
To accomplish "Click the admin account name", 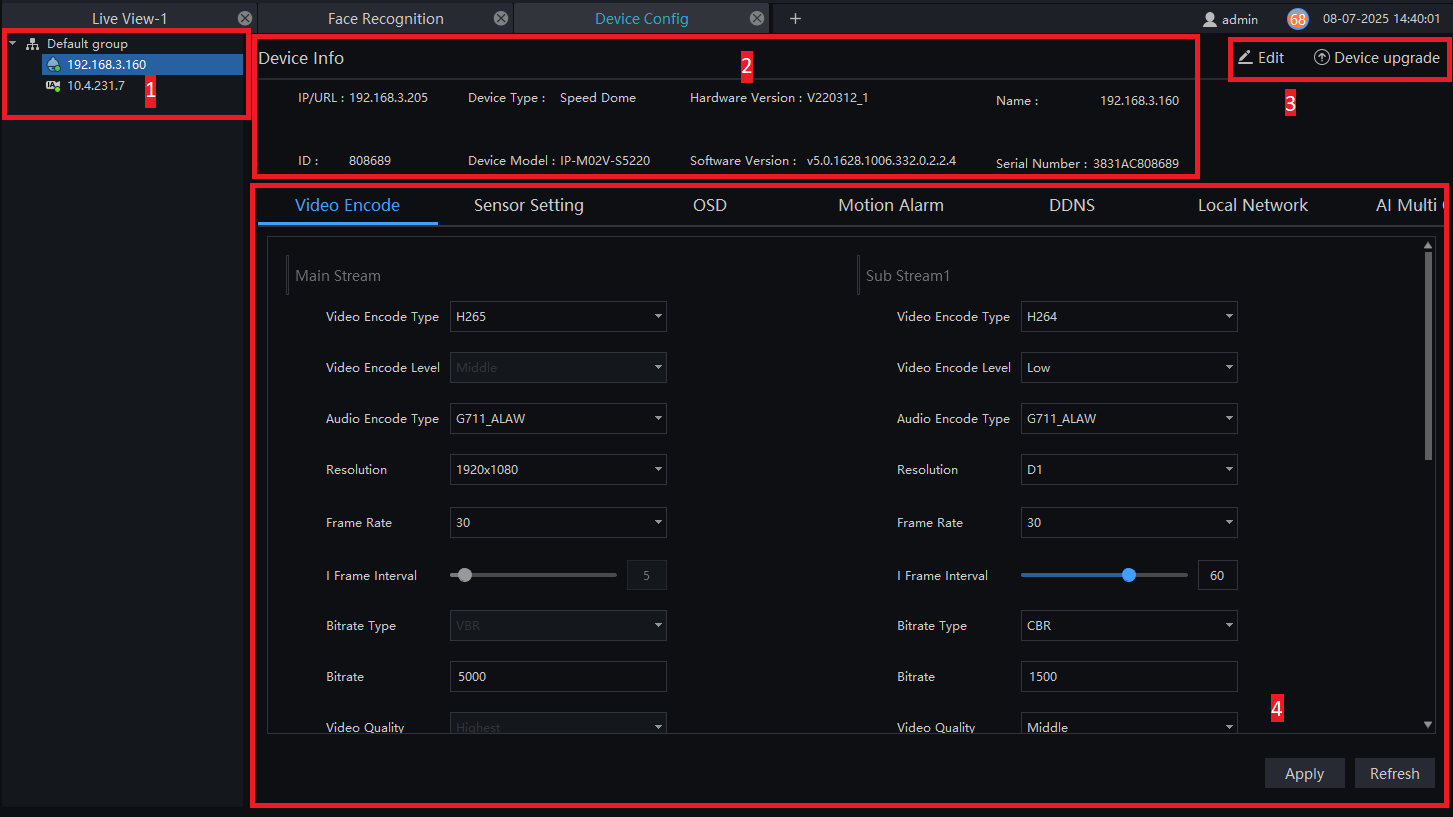I will [x=1240, y=20].
